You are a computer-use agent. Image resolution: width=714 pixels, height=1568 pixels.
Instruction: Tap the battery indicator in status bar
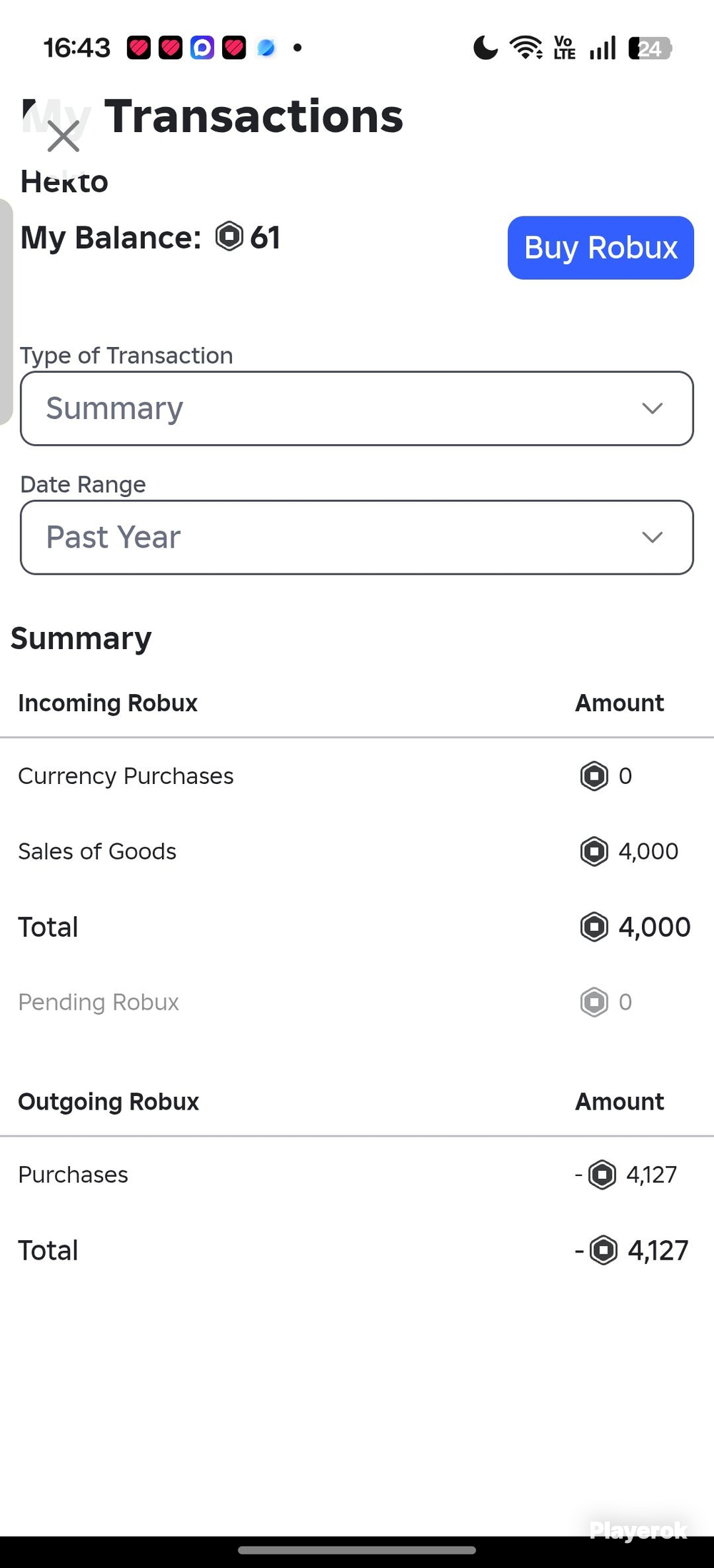click(x=650, y=49)
